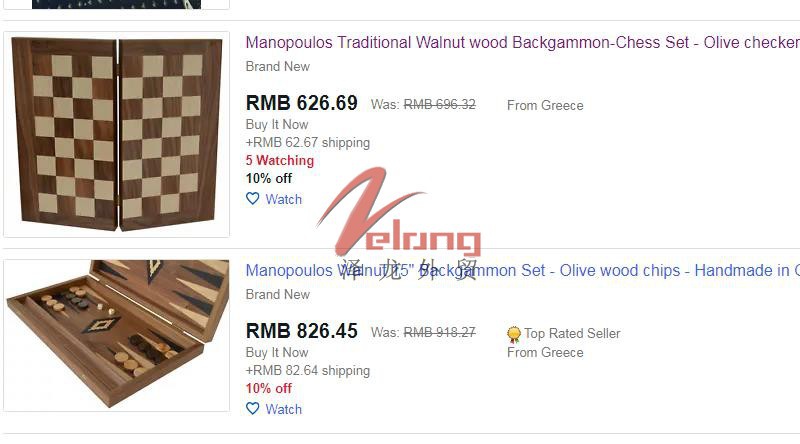Screen dimensions: 800x444
Task: Click Watch link under RMB 82.64 shipping
Action: 284,409
